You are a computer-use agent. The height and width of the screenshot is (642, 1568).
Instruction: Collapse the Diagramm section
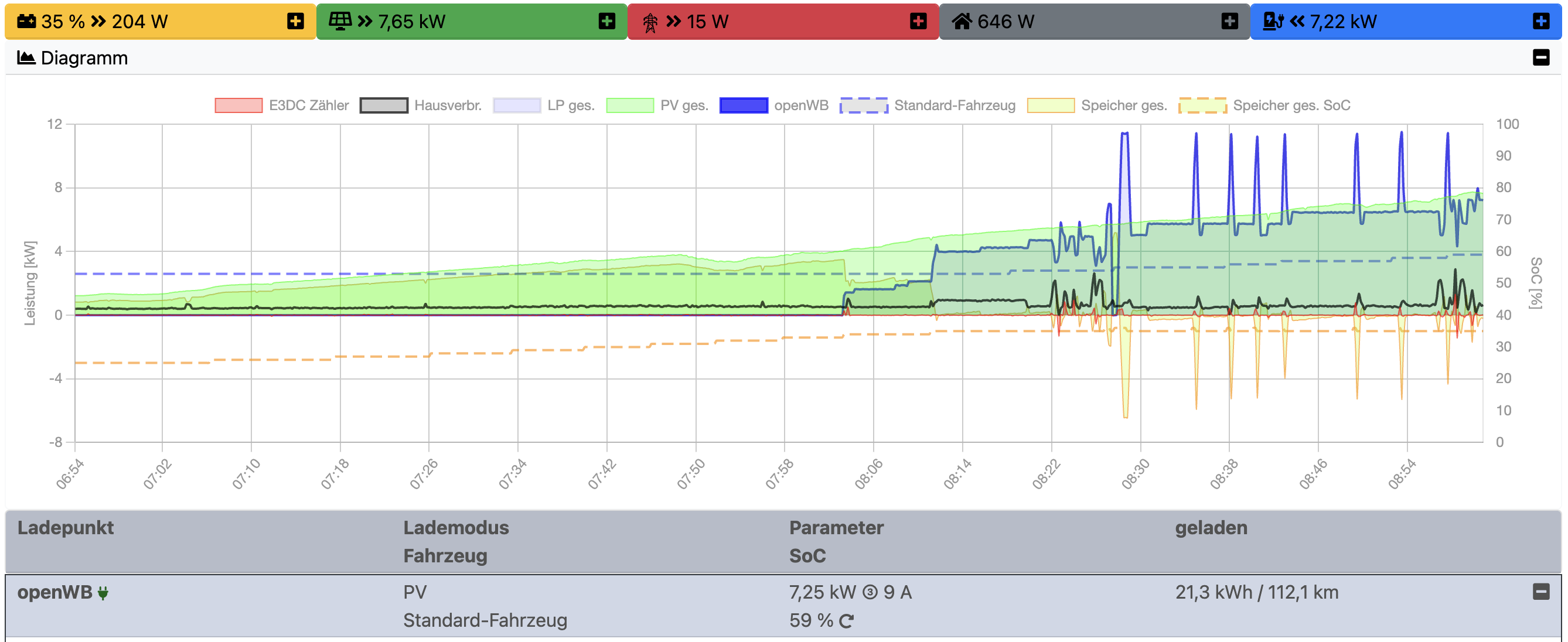click(1540, 58)
